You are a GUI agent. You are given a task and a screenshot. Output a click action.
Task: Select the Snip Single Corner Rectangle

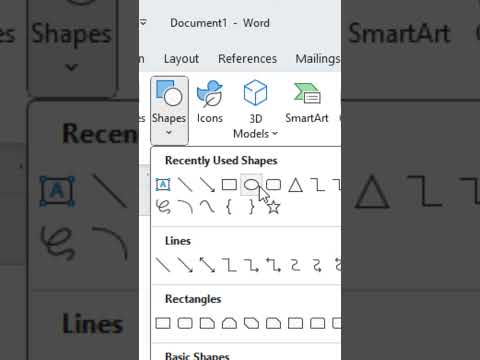click(207, 323)
